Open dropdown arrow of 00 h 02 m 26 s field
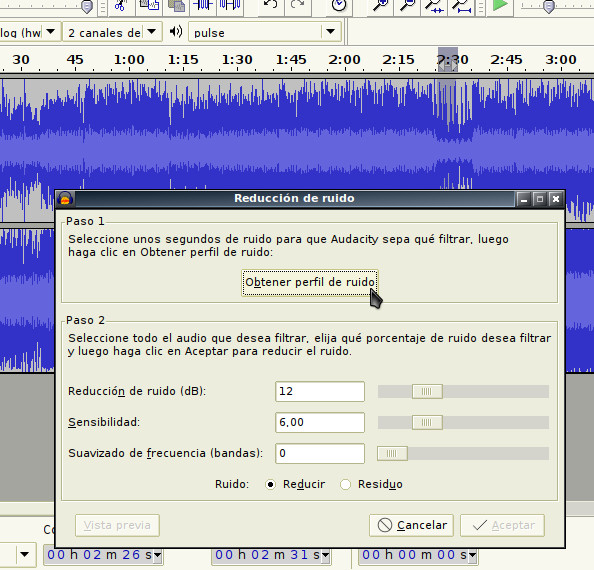The image size is (594, 570). (158, 555)
